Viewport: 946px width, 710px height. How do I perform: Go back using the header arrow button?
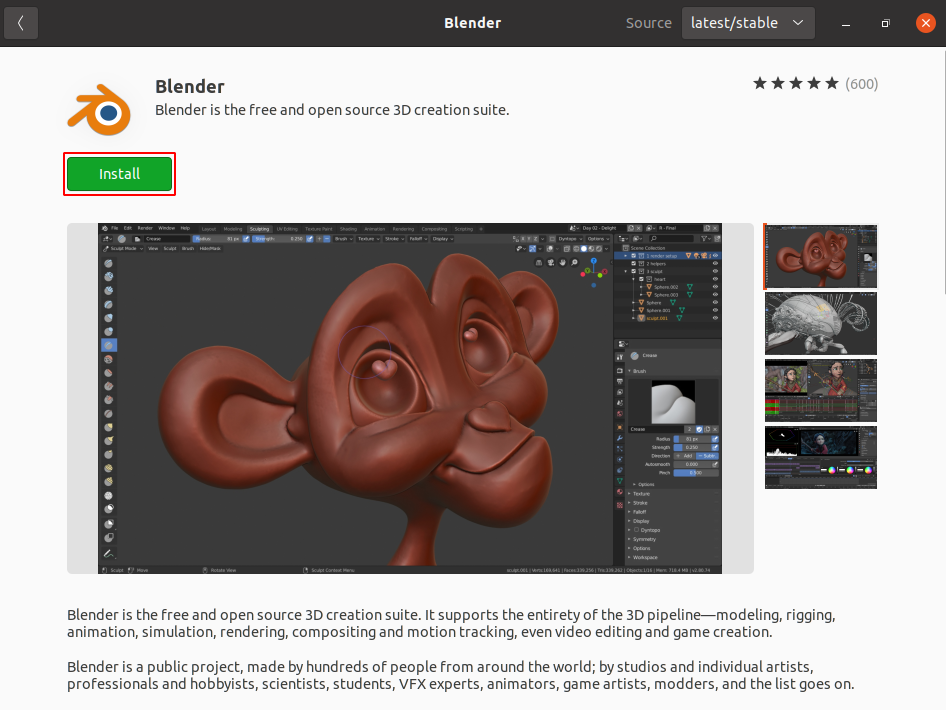click(21, 23)
